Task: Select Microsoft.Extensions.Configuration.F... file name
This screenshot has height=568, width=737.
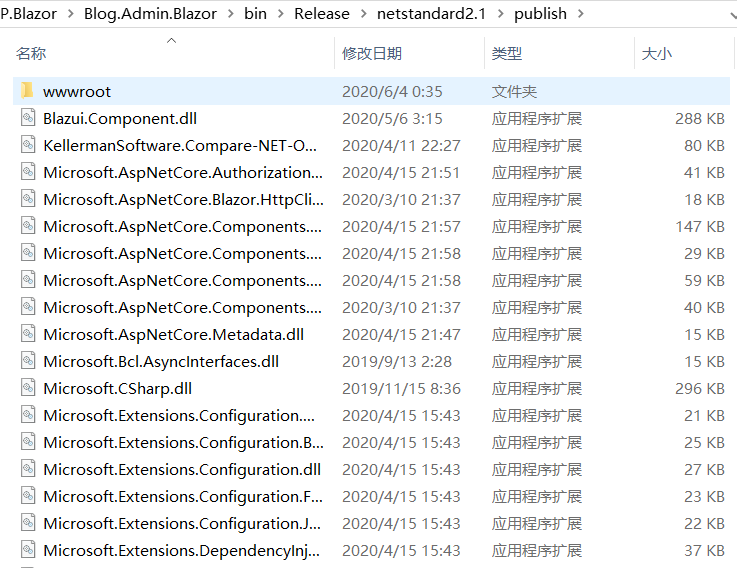Action: pyautogui.click(x=183, y=497)
